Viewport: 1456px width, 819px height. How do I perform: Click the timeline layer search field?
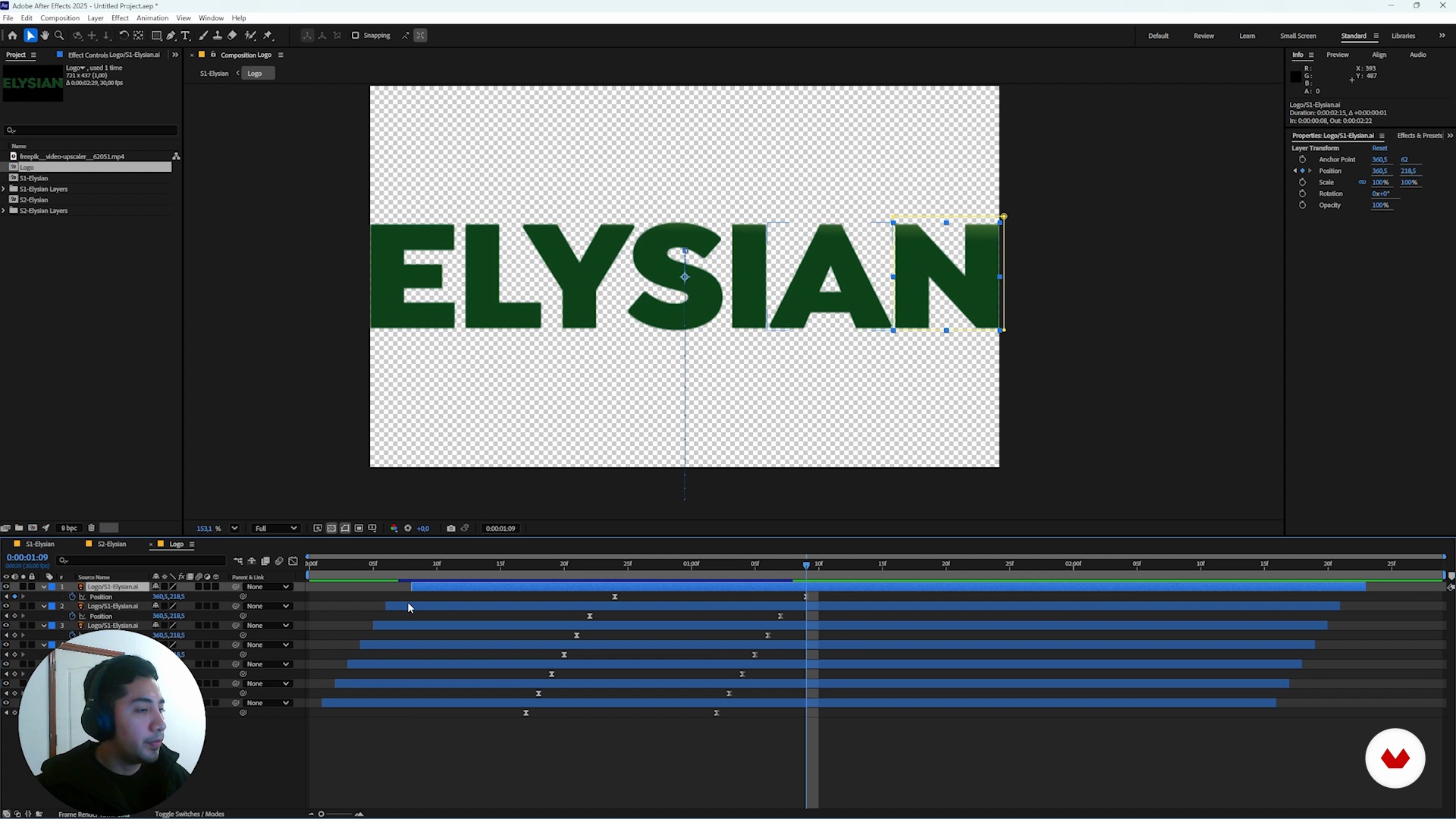[x=142, y=561]
